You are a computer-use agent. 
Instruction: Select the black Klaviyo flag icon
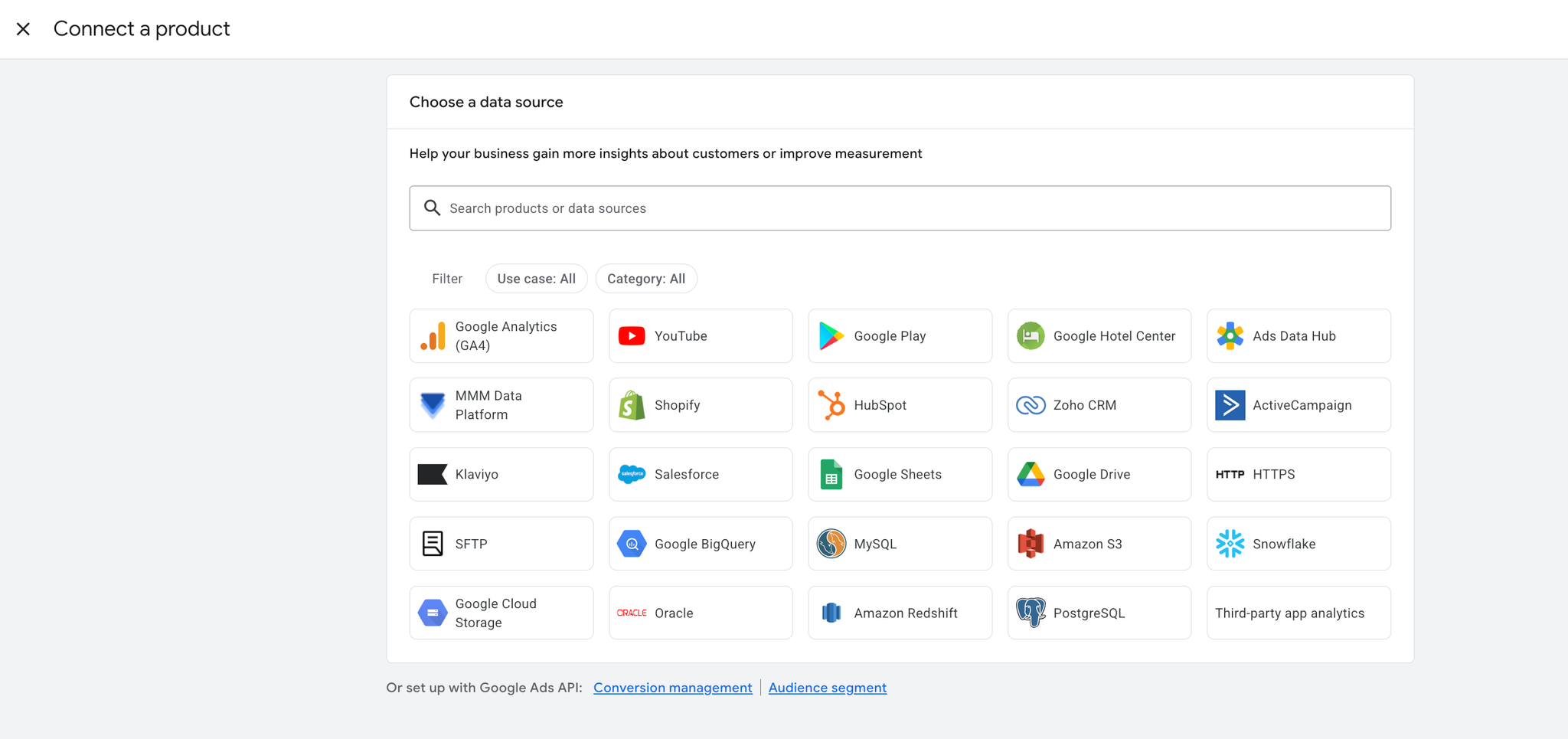(433, 475)
